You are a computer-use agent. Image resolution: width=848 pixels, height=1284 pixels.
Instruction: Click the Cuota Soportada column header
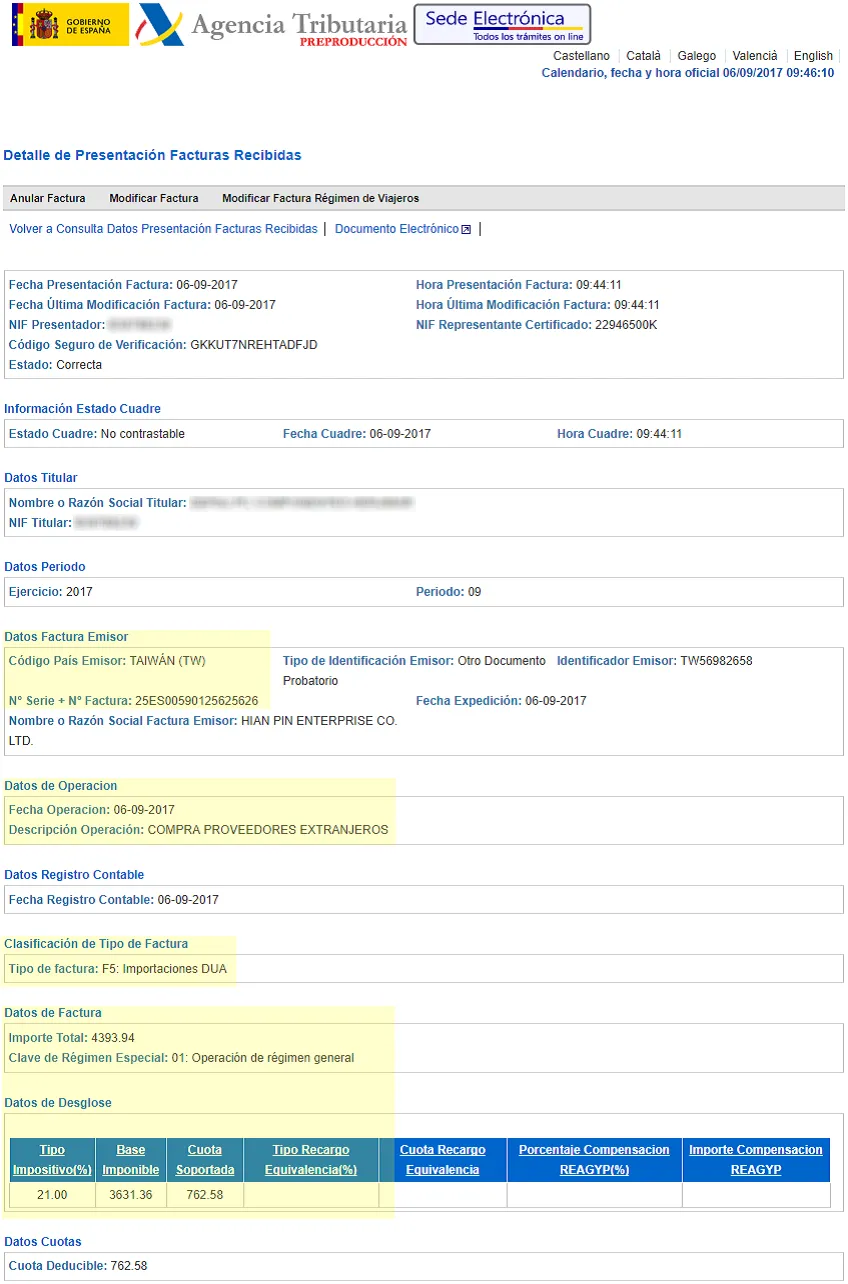(x=205, y=1160)
